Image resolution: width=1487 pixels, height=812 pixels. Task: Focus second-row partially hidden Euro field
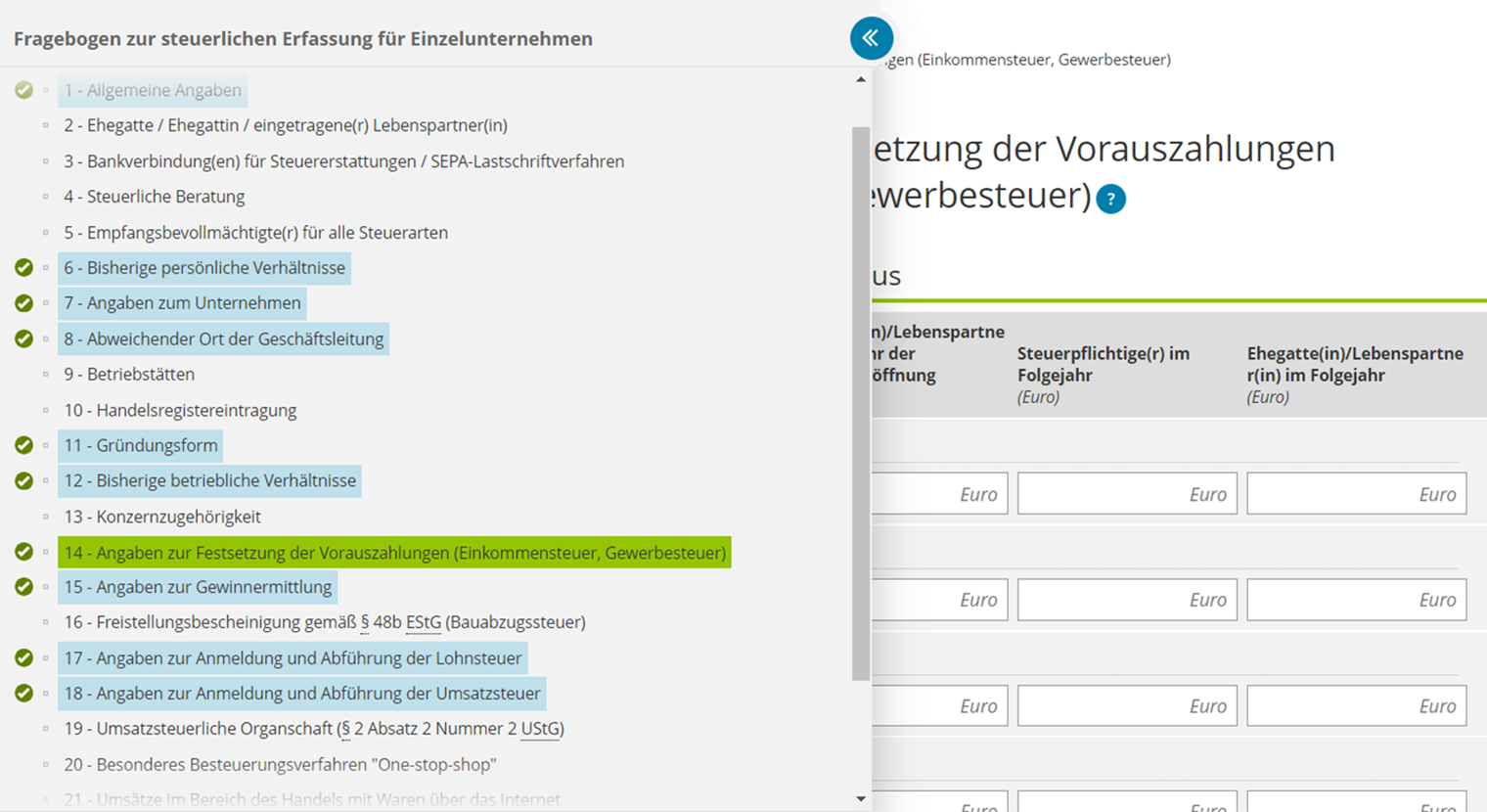[x=939, y=600]
